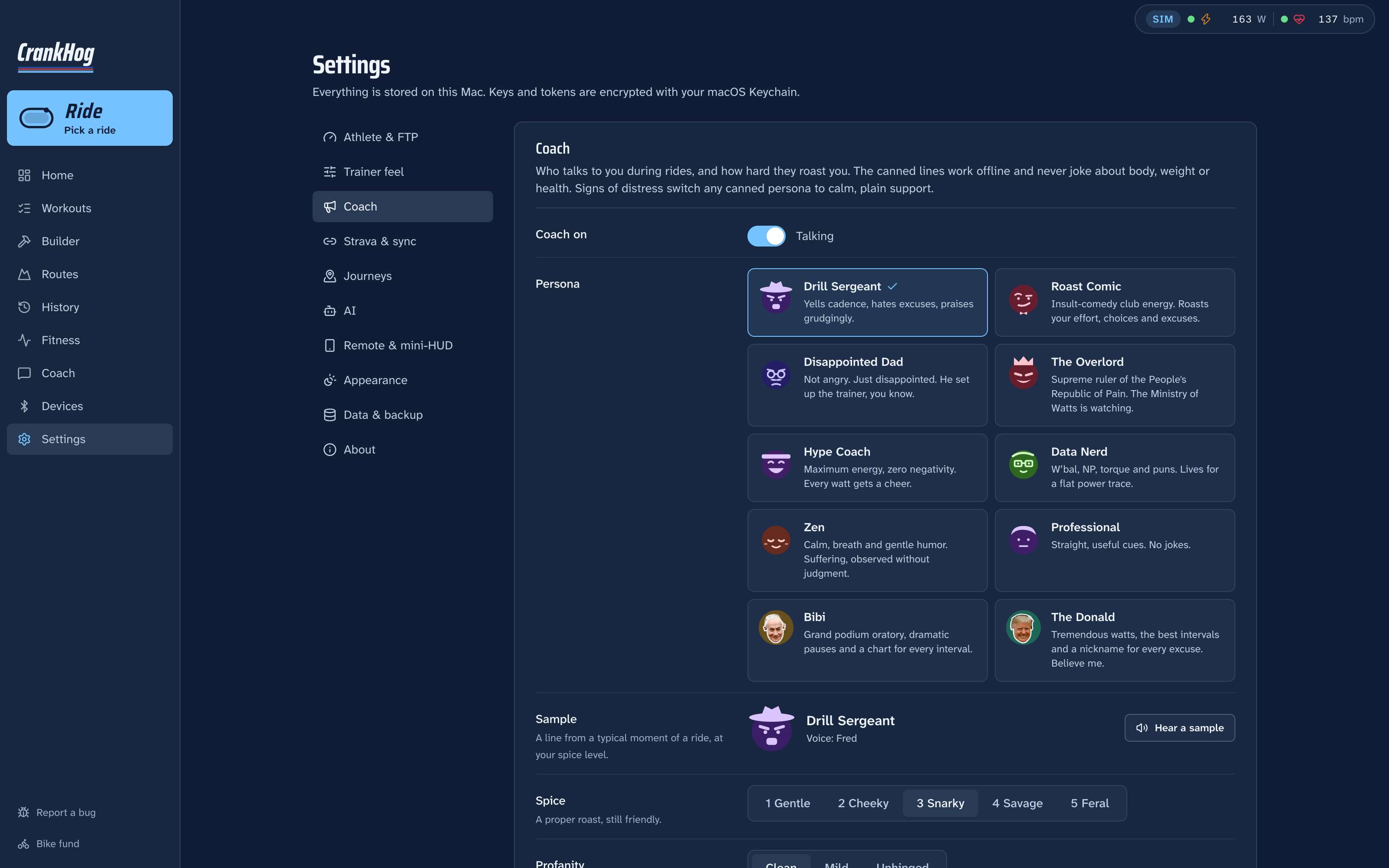Screen dimensions: 1389x868
Task: Choose the Data Nerd persona card
Action: [1115, 468]
